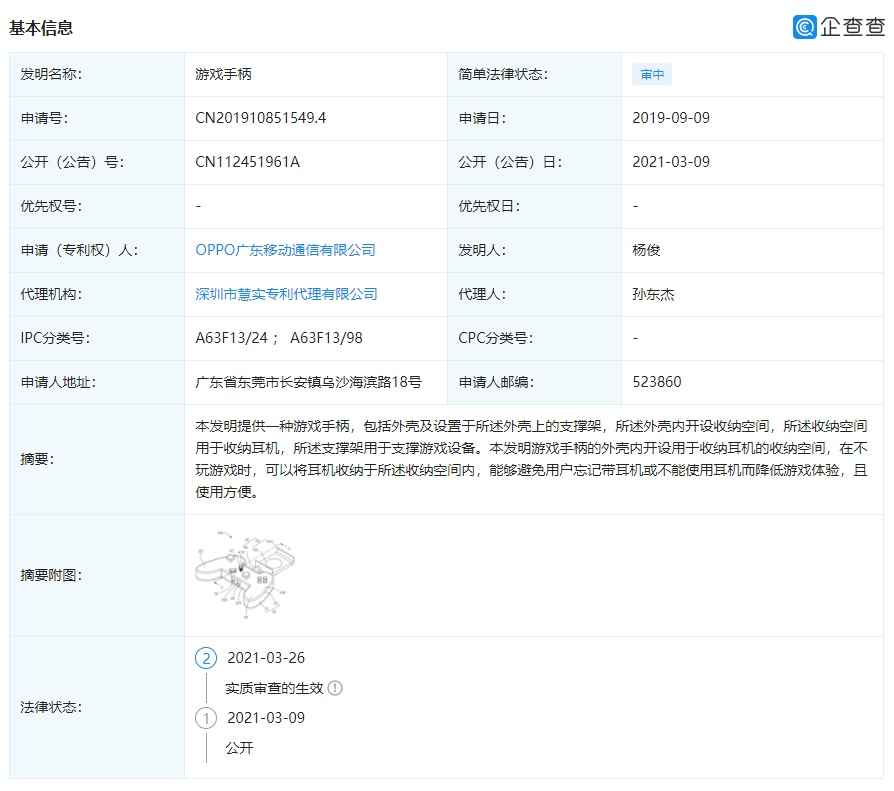Screen dimensions: 894x791
Task: Click agent name 孙东杰
Action: click(654, 294)
